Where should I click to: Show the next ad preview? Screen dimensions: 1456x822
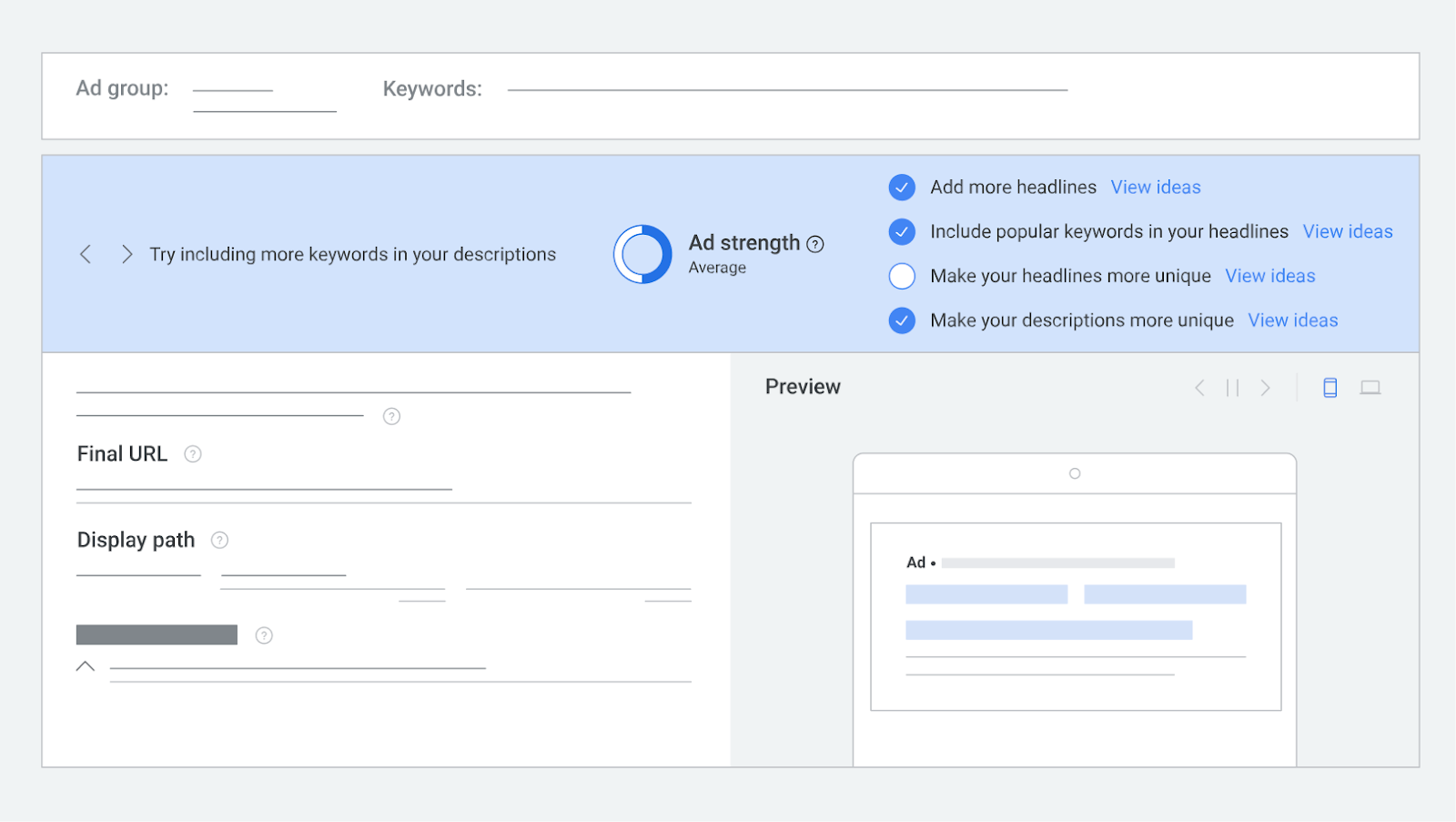point(1266,388)
